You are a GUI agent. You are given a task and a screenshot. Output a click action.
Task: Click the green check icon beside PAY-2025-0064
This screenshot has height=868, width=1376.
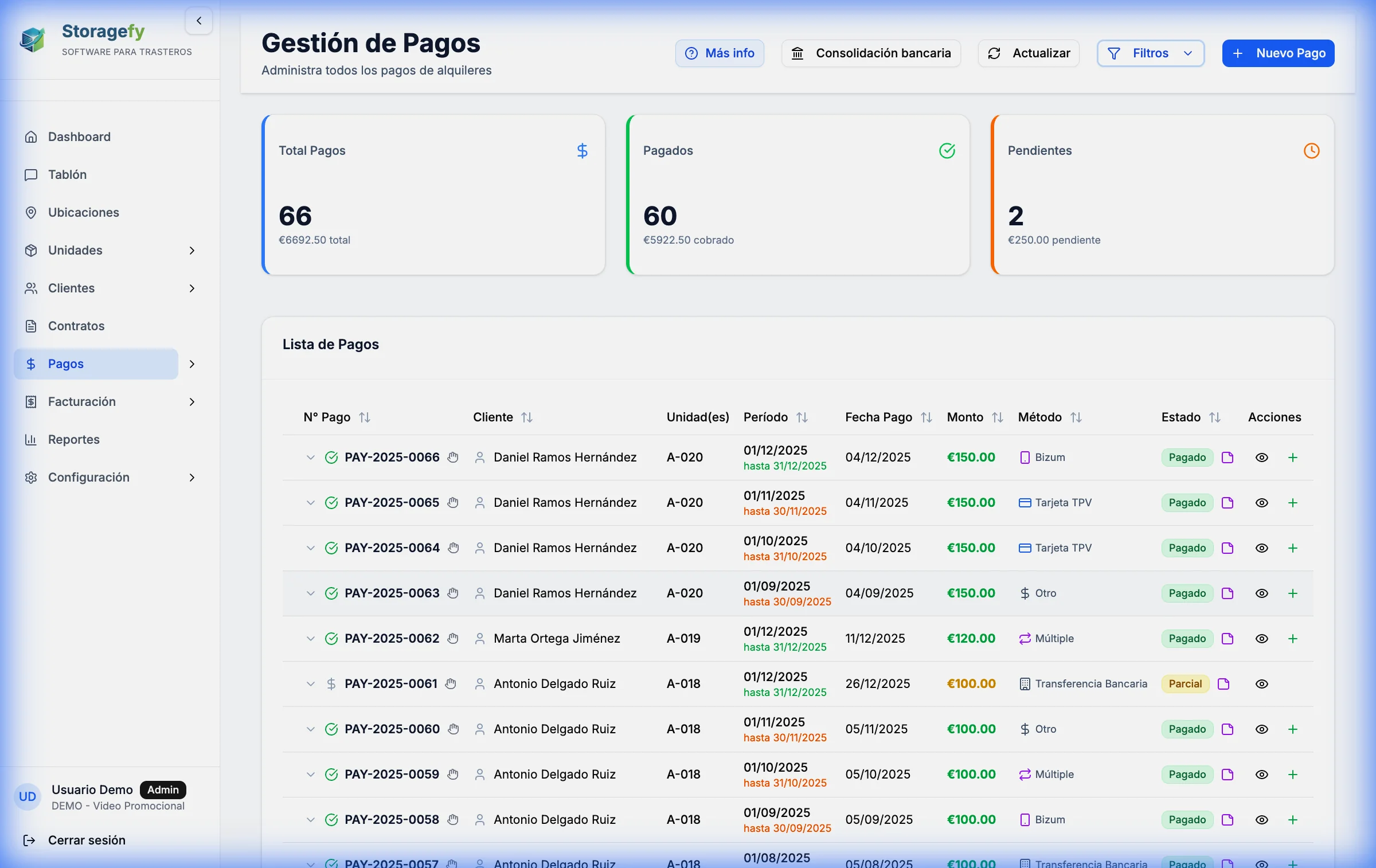pos(332,548)
